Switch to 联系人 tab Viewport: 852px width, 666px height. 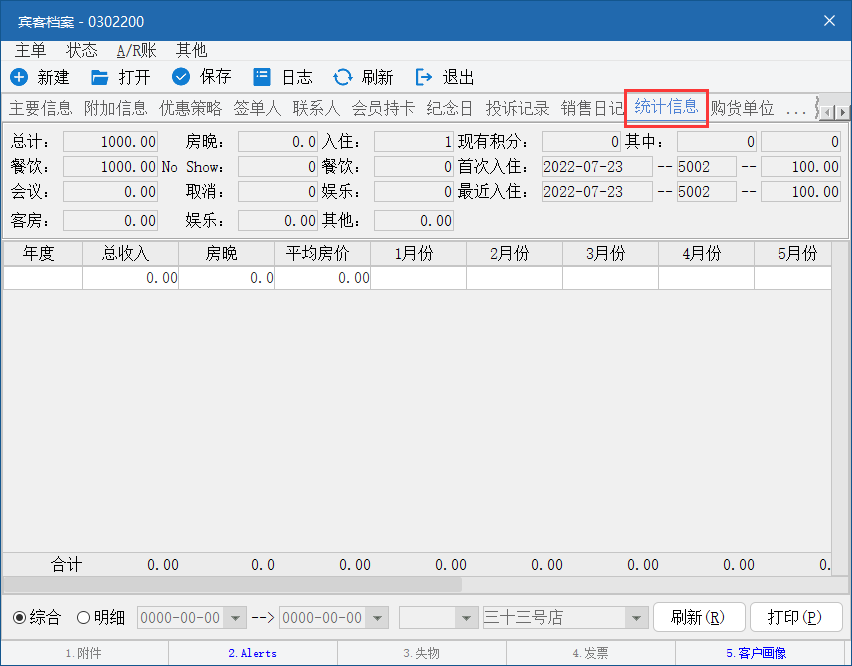[316, 108]
